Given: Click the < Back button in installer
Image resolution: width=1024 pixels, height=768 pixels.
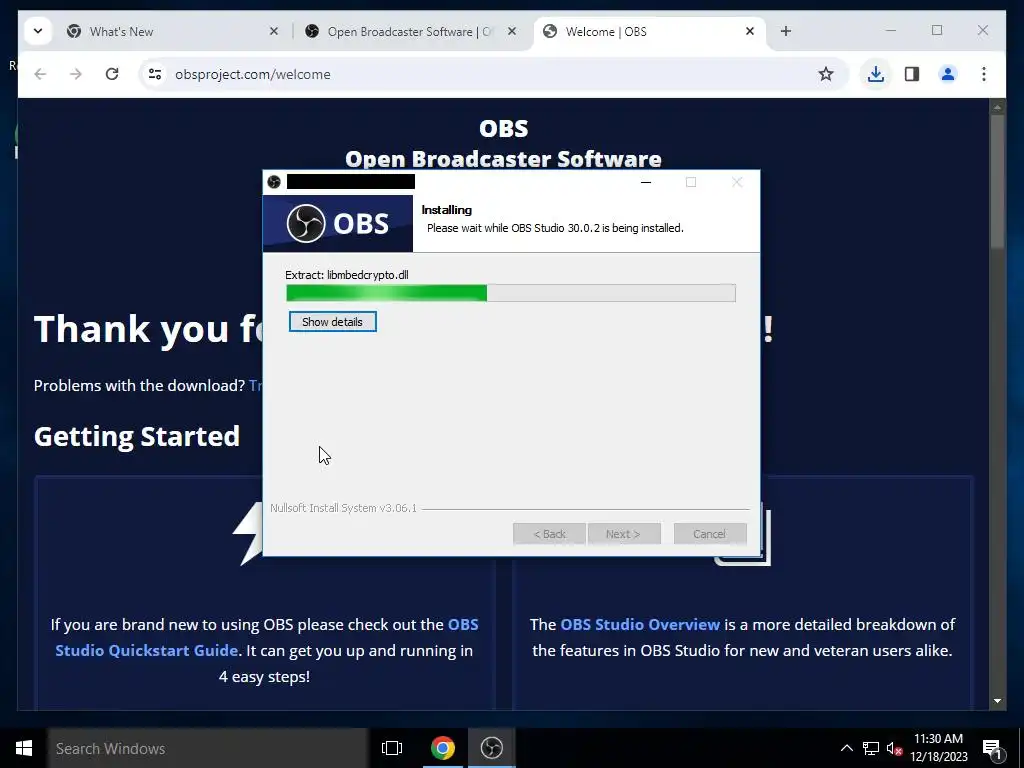Looking at the screenshot, I should point(549,534).
